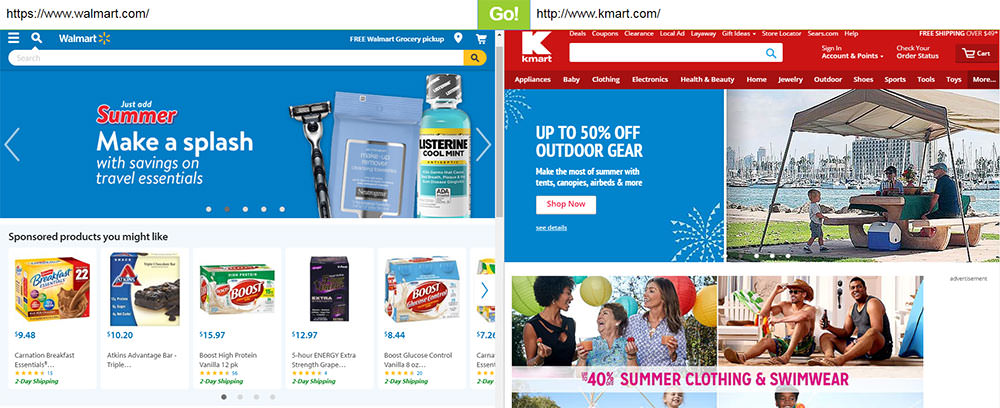Open the Electronics category
This screenshot has height=408, width=1000.
coord(650,80)
